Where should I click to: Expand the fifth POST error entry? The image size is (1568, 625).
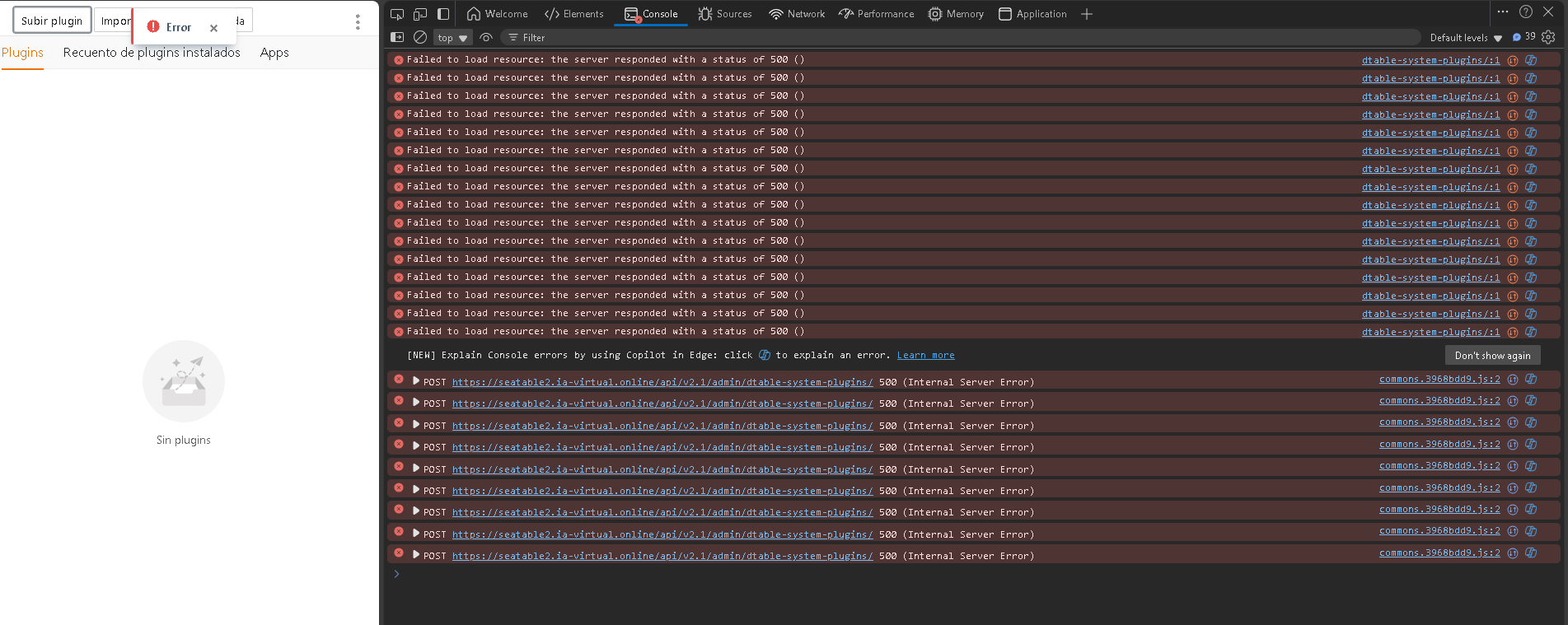(416, 469)
